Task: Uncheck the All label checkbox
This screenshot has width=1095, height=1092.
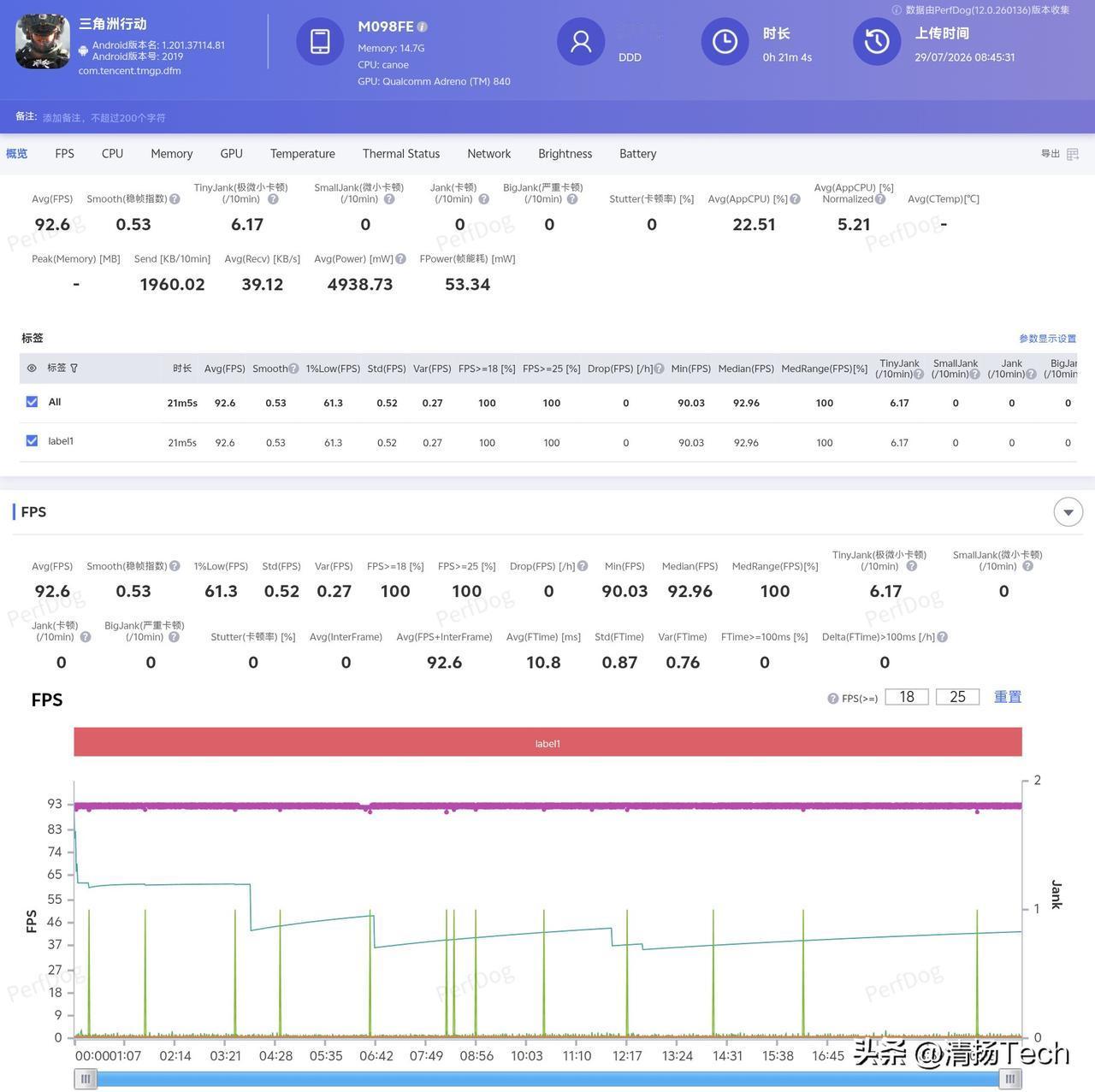Action: (32, 402)
